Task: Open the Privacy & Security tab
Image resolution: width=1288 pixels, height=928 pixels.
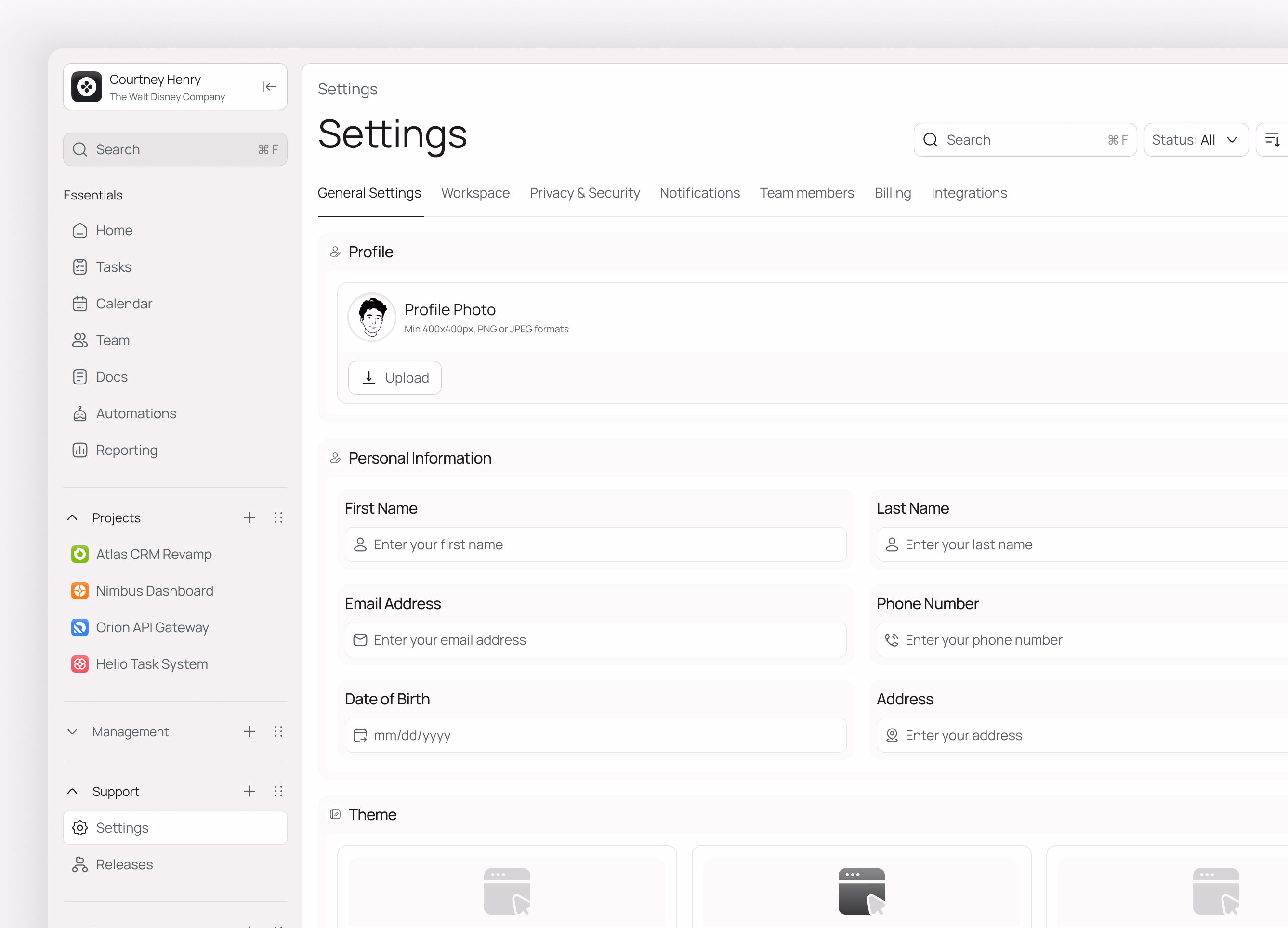Action: click(x=585, y=193)
